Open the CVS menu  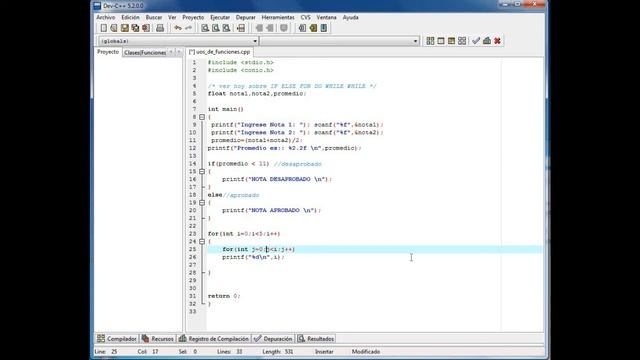coord(306,18)
